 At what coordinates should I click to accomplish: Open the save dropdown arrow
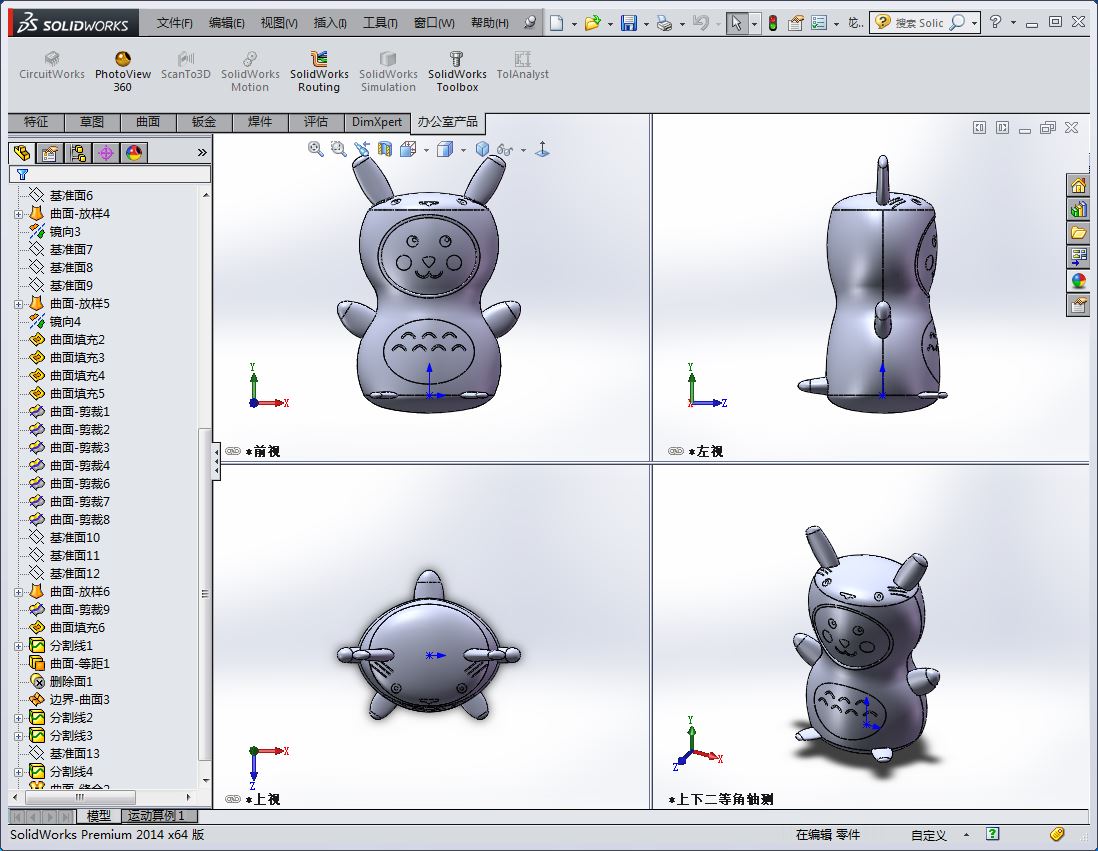646,24
